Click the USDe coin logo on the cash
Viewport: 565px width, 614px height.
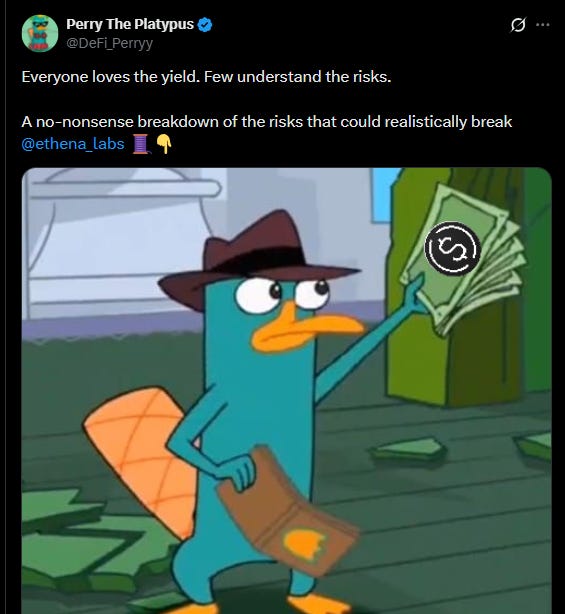coord(453,248)
